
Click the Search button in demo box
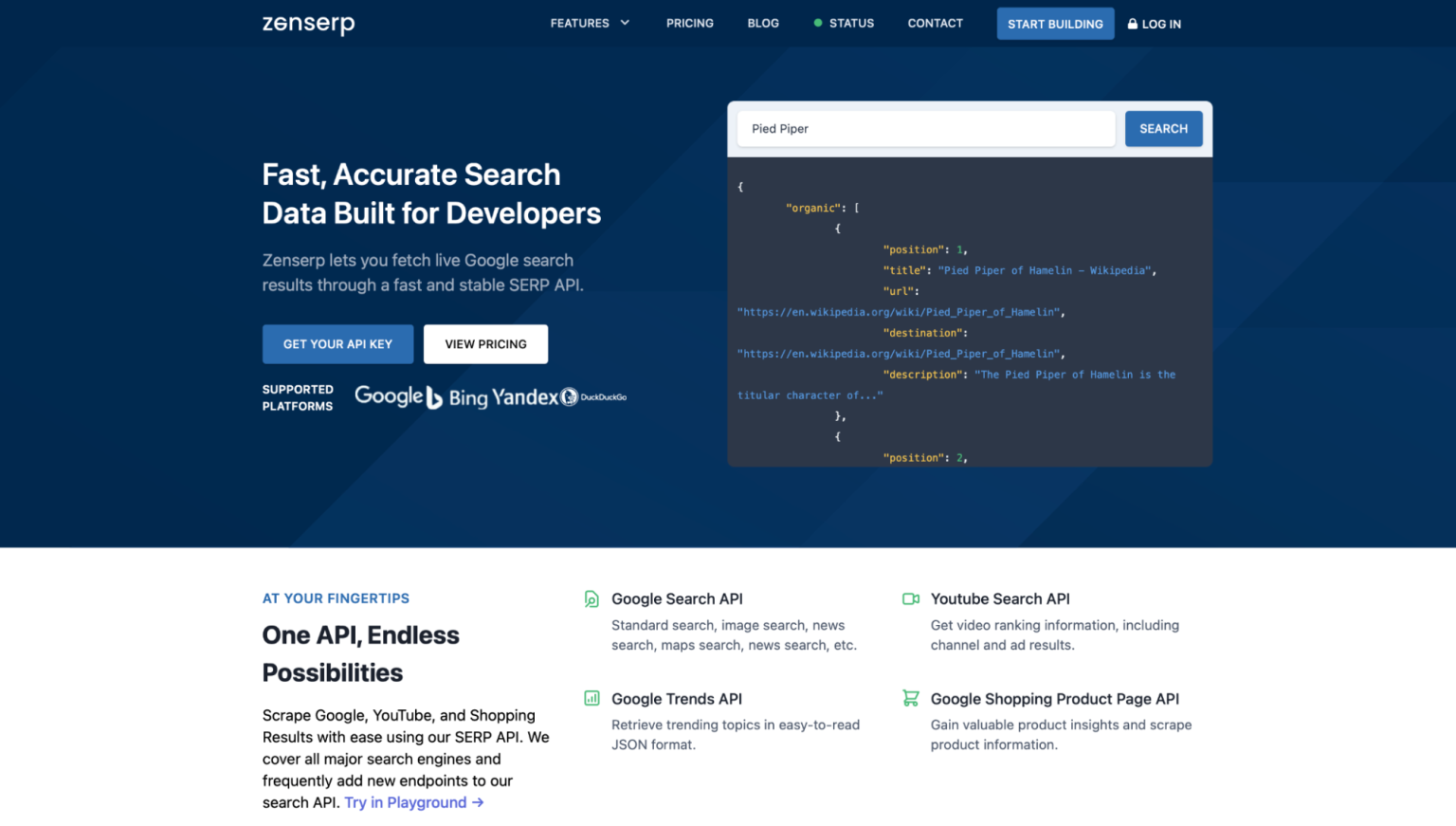pyautogui.click(x=1163, y=129)
